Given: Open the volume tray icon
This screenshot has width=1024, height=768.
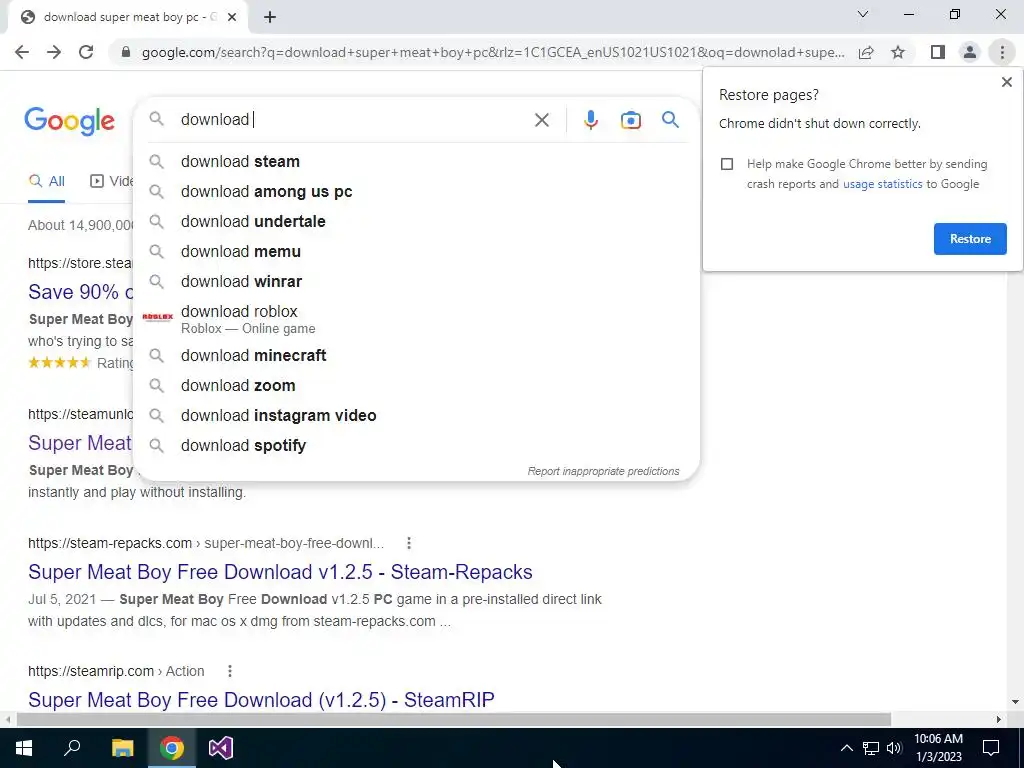Looking at the screenshot, I should pyautogui.click(x=894, y=748).
